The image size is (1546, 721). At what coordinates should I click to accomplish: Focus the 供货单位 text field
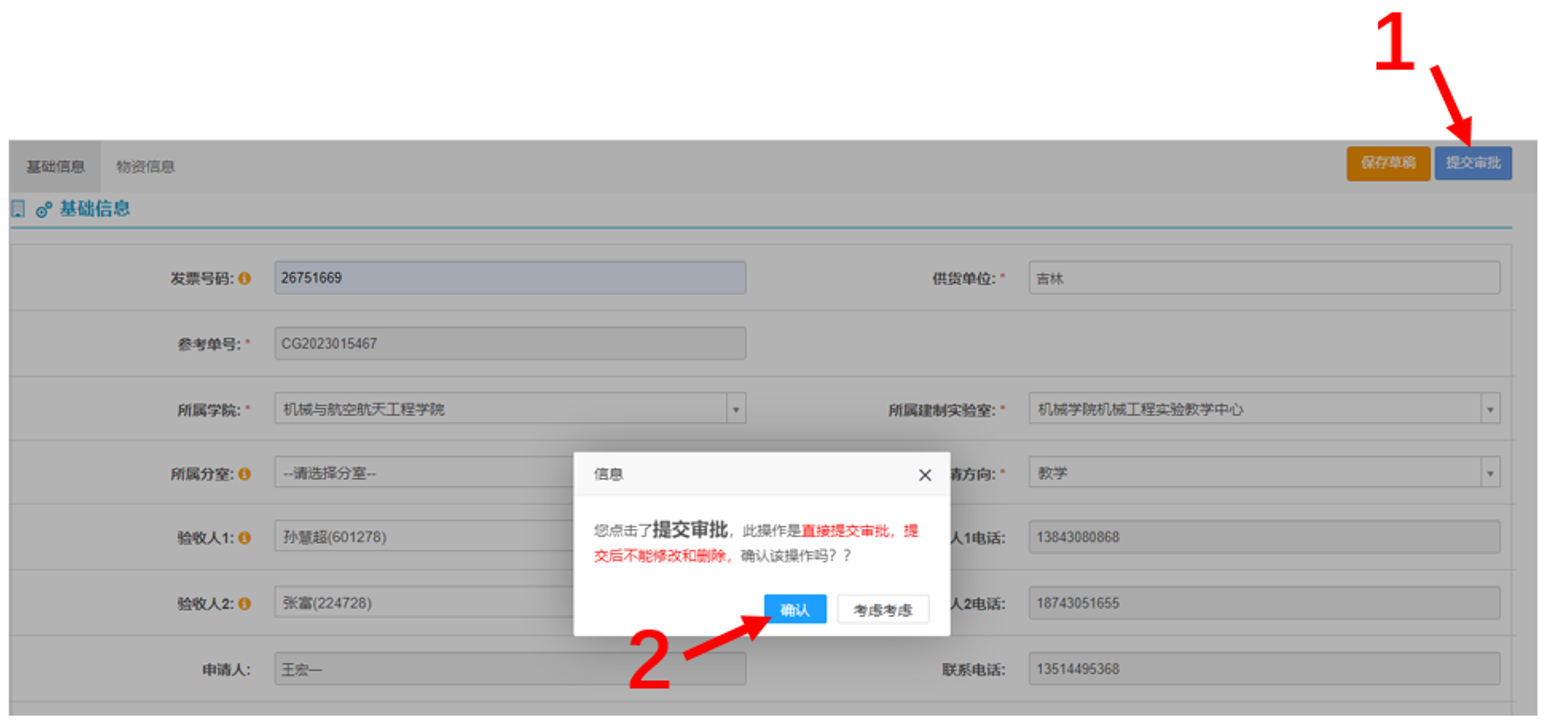point(1263,278)
